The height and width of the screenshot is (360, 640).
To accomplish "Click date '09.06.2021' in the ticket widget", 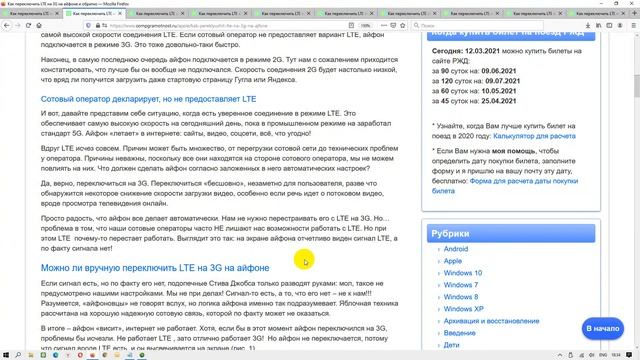I will coord(499,71).
